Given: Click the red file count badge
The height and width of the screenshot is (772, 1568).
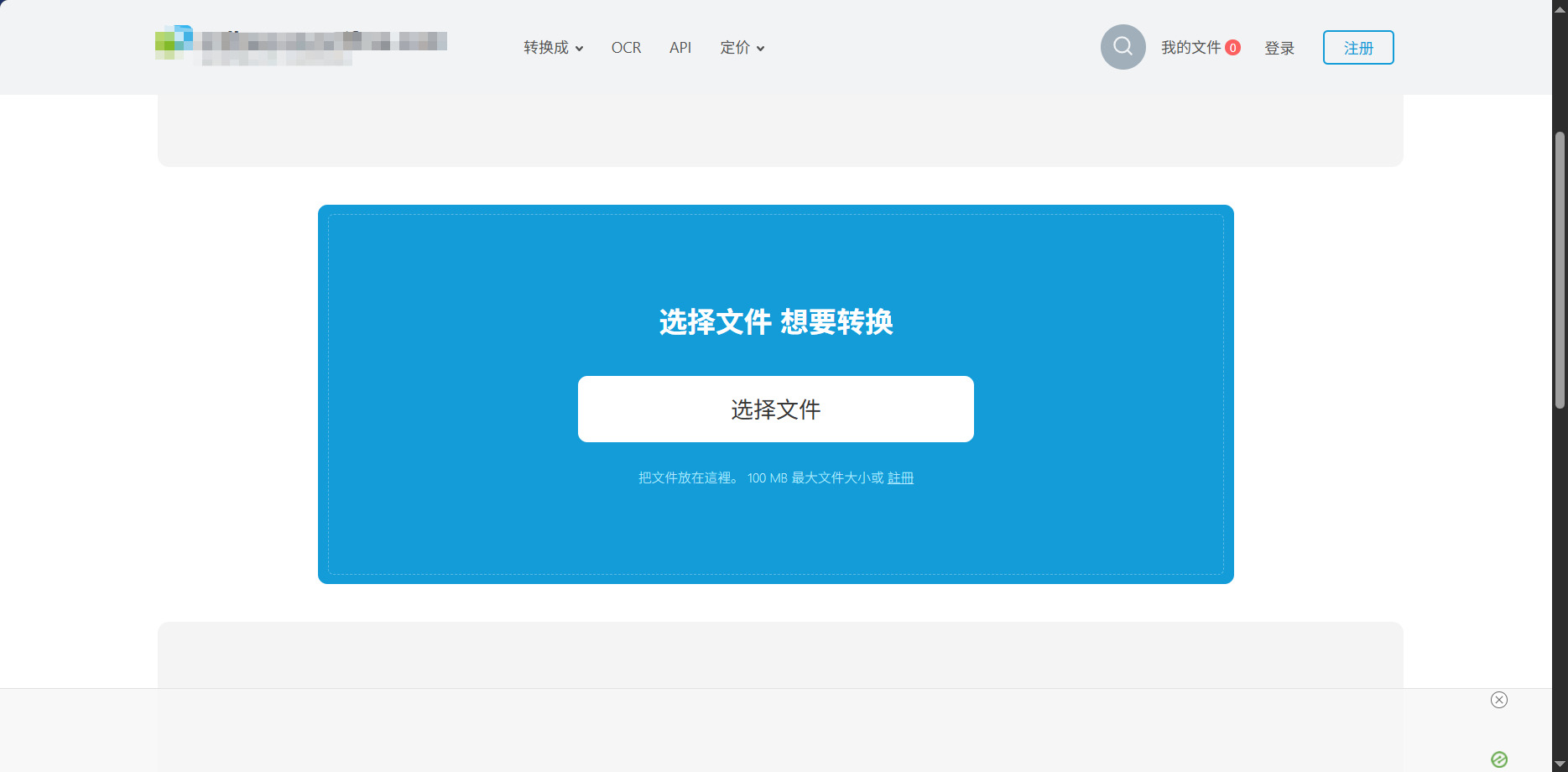Looking at the screenshot, I should (1232, 48).
